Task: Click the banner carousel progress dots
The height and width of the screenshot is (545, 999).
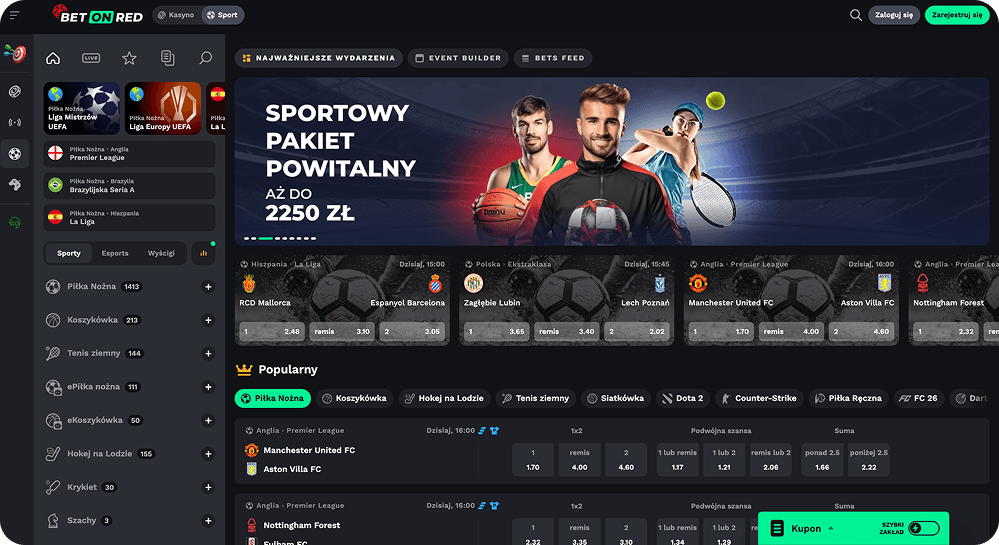Action: coord(280,238)
